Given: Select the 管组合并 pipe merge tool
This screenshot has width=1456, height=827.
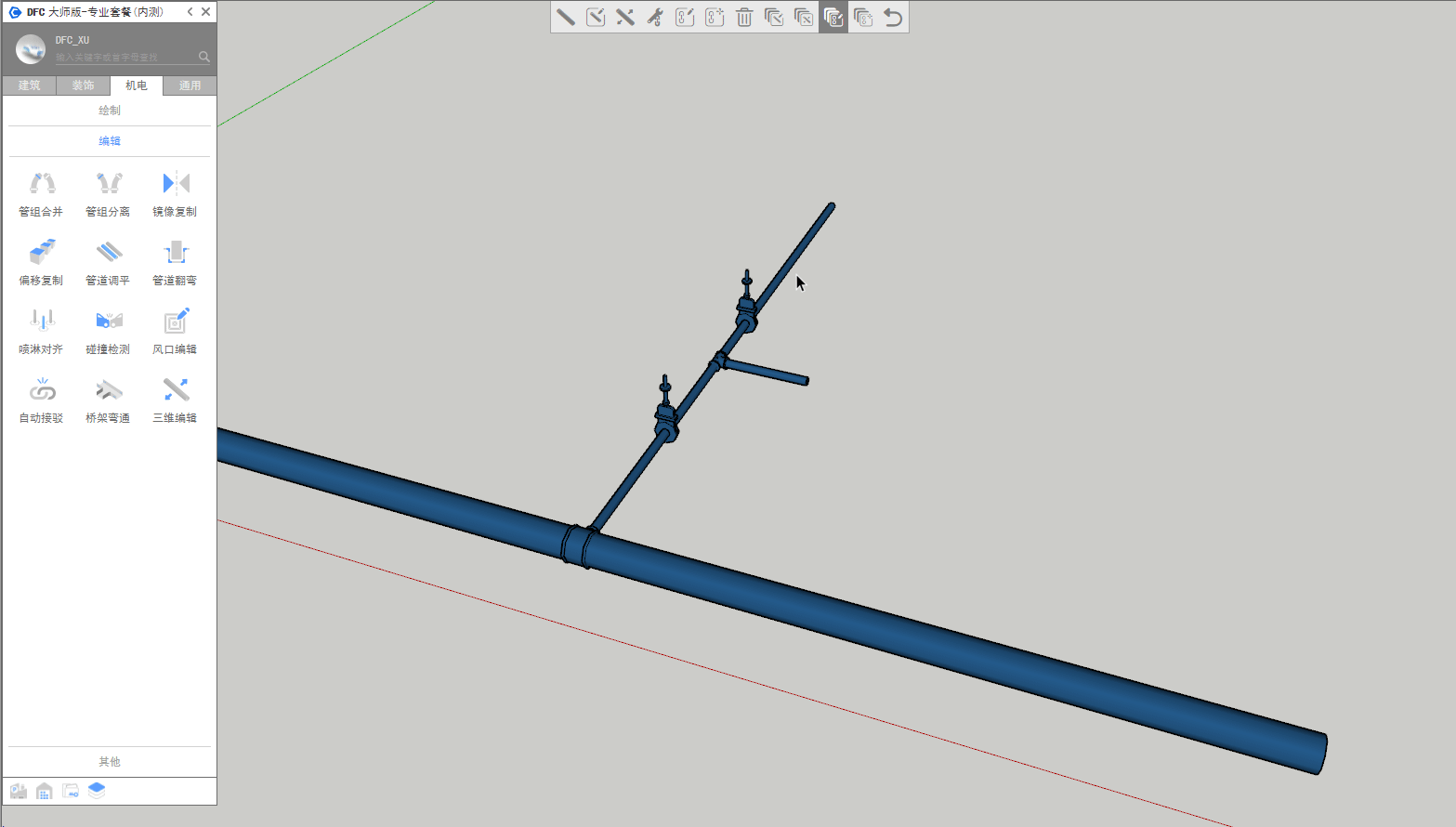Looking at the screenshot, I should 42,193.
